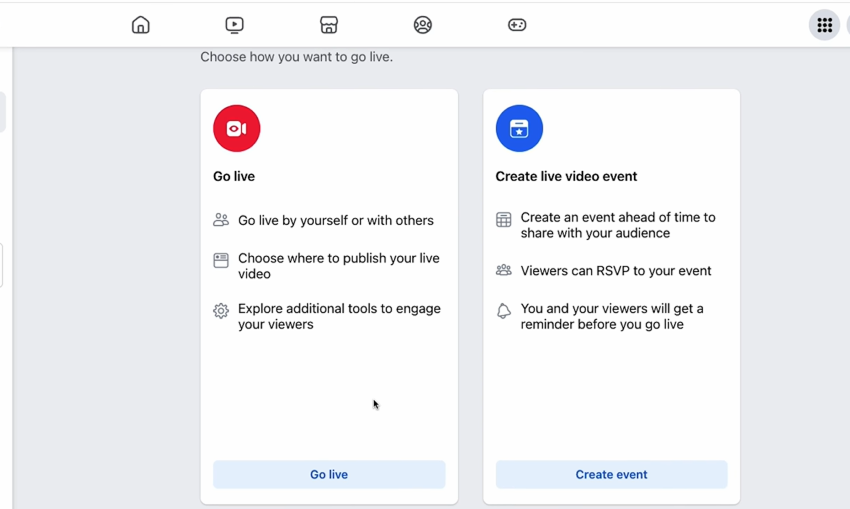Click the red Go live camera icon
This screenshot has height=509, width=850.
[x=236, y=128]
